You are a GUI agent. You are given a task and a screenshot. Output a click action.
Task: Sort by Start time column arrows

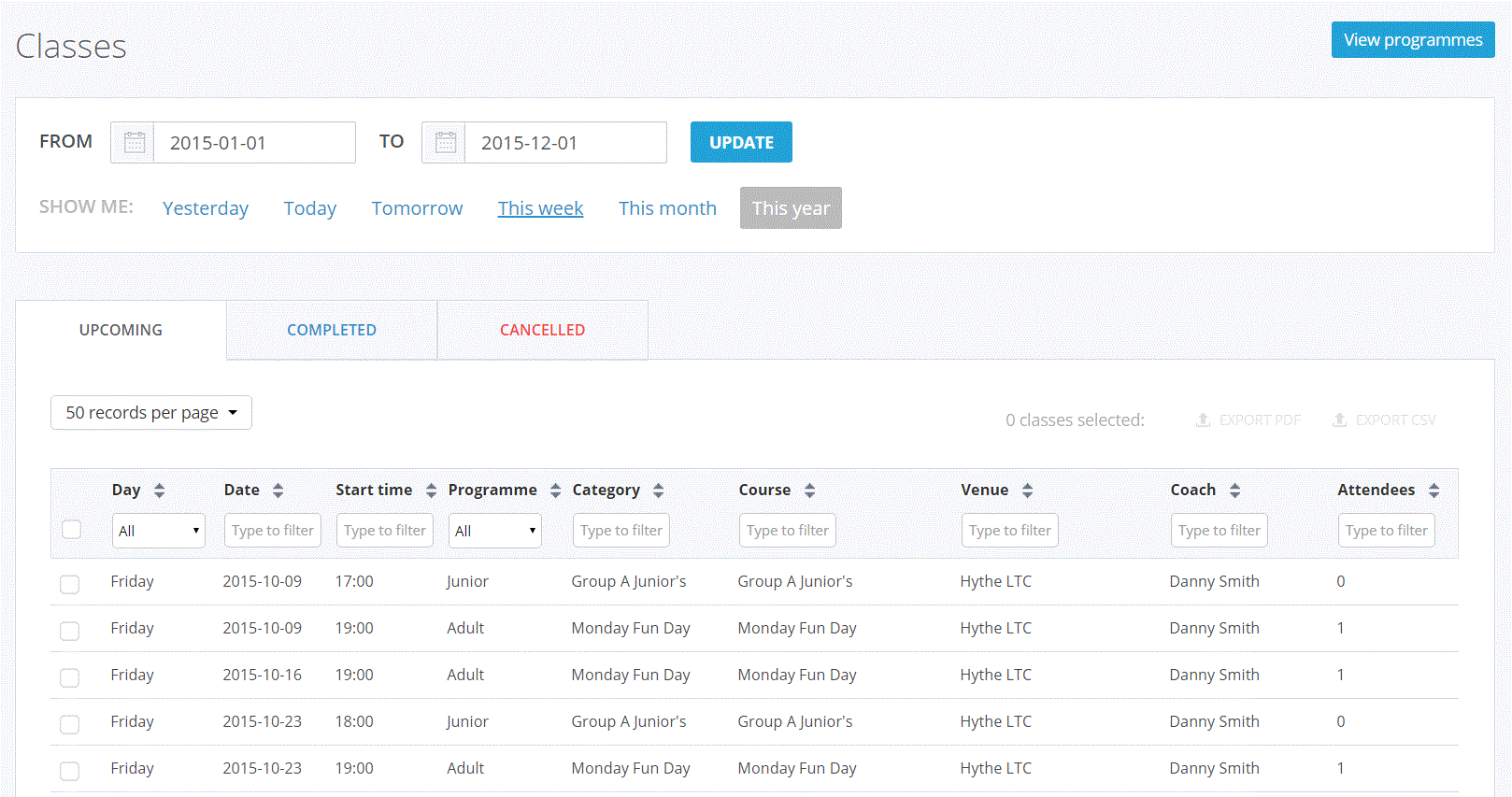tap(431, 491)
